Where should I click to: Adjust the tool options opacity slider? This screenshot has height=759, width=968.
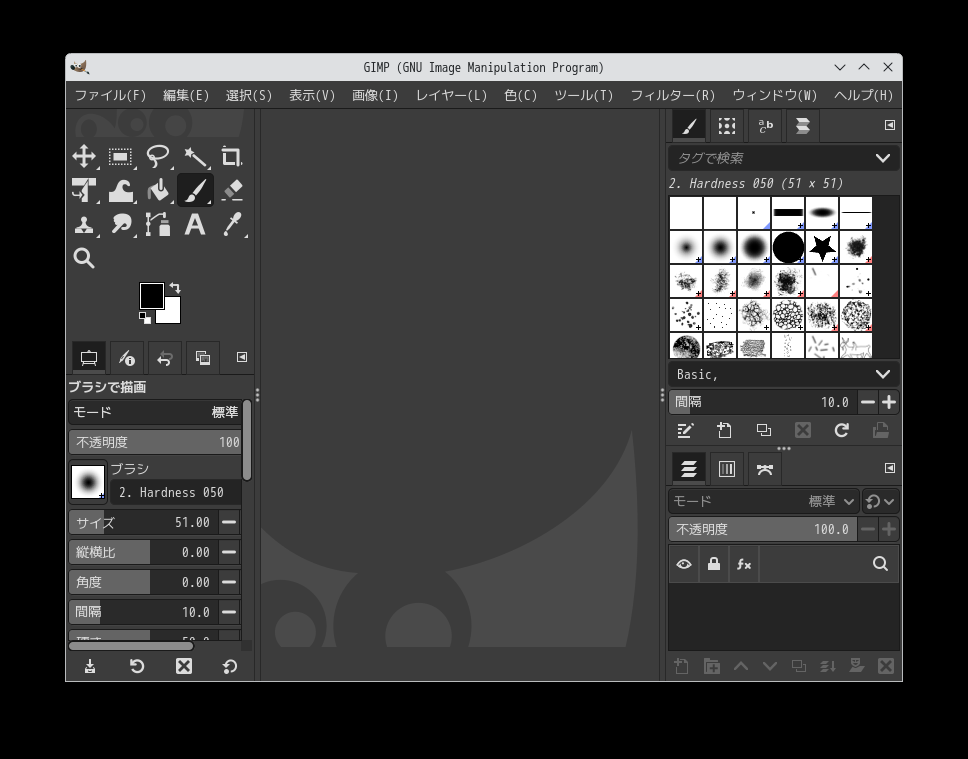pos(155,442)
